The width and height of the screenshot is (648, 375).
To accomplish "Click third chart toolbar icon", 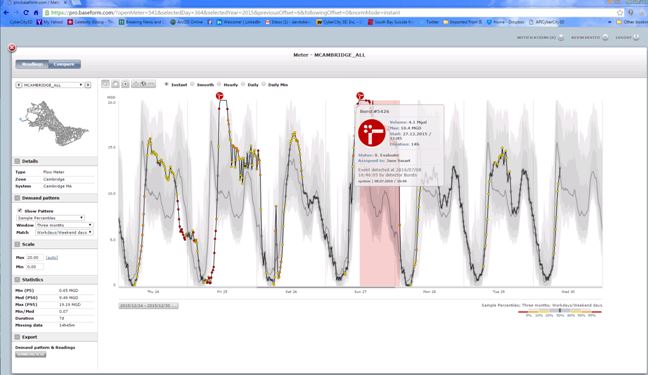I will point(125,84).
